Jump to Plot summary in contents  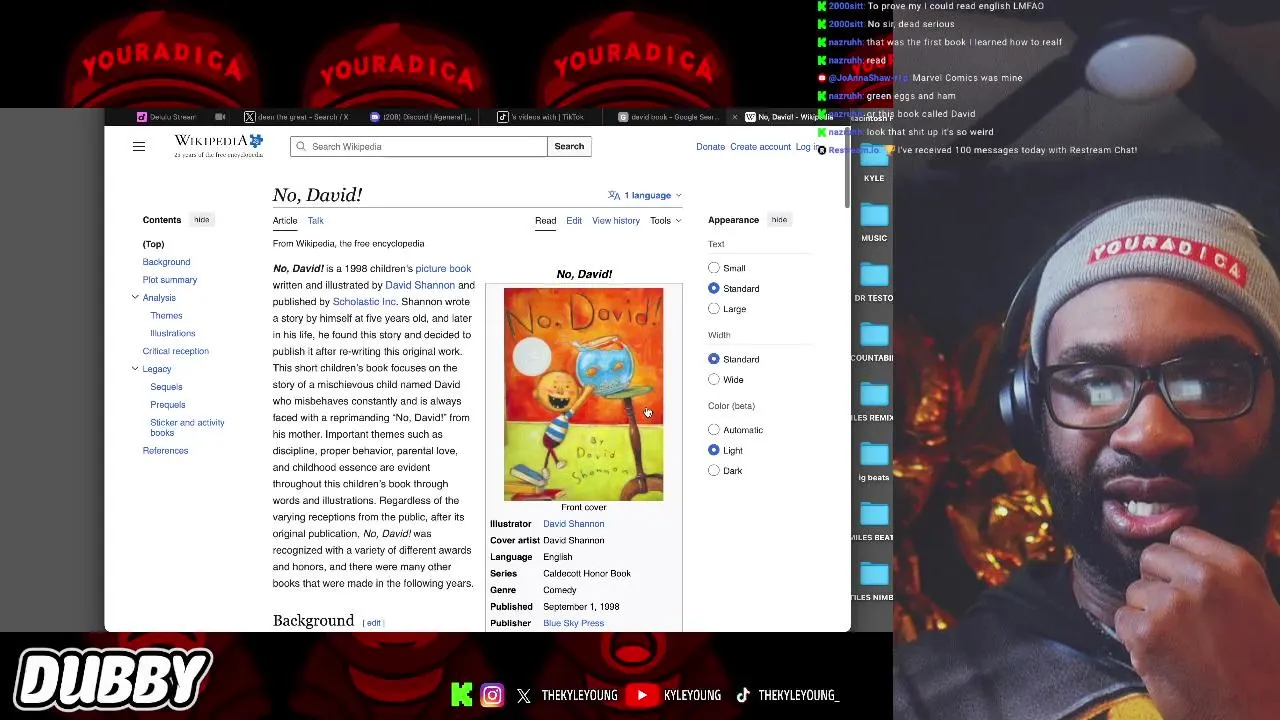coord(170,280)
